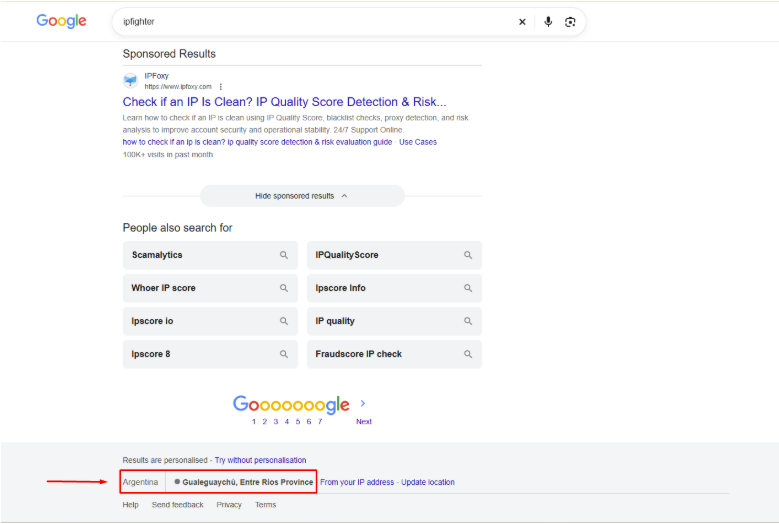Open Google Lens image search icon
This screenshot has width=779, height=524.
(570, 22)
